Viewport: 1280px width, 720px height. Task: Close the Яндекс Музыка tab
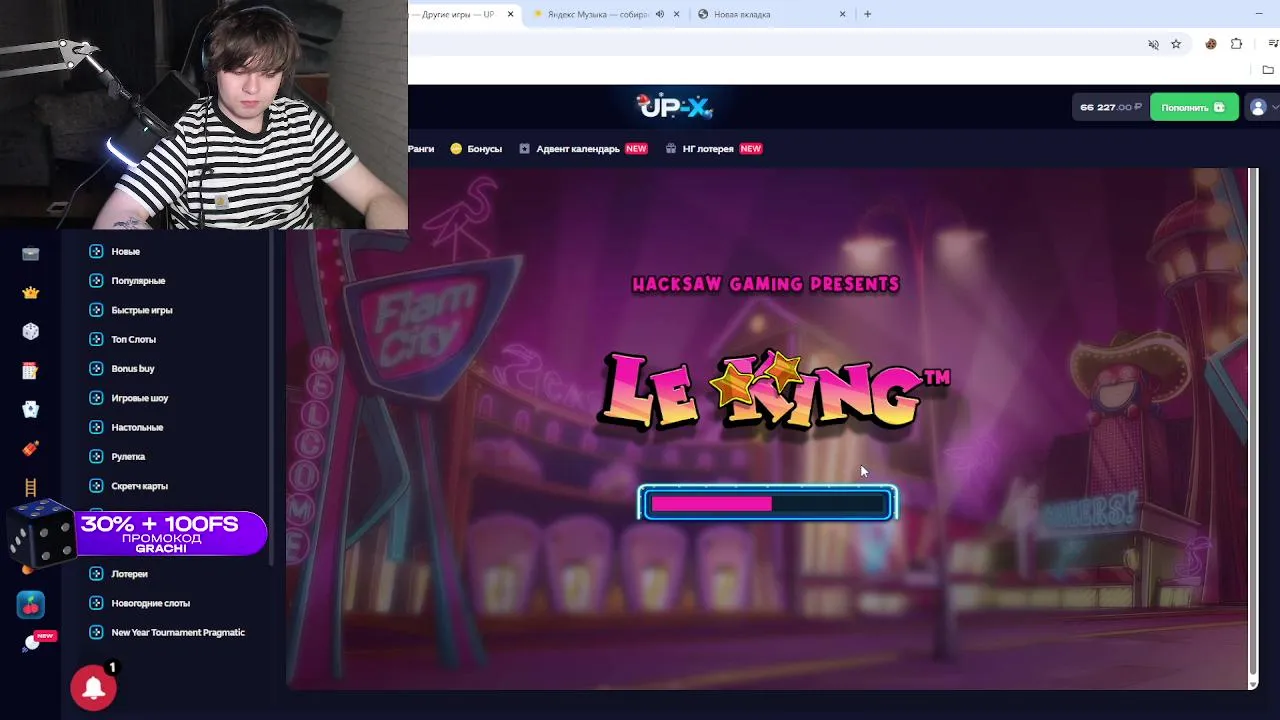[677, 14]
